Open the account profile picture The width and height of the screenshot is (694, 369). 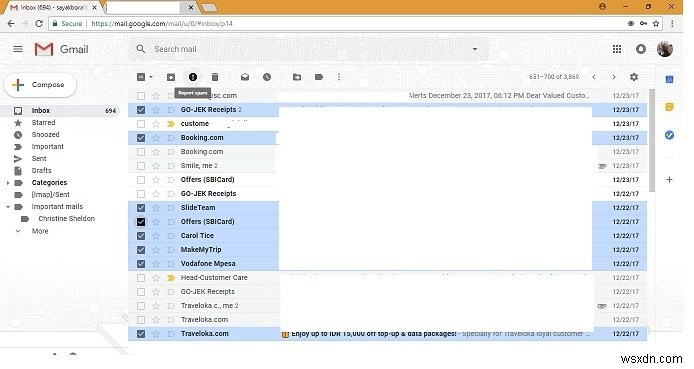coord(665,49)
